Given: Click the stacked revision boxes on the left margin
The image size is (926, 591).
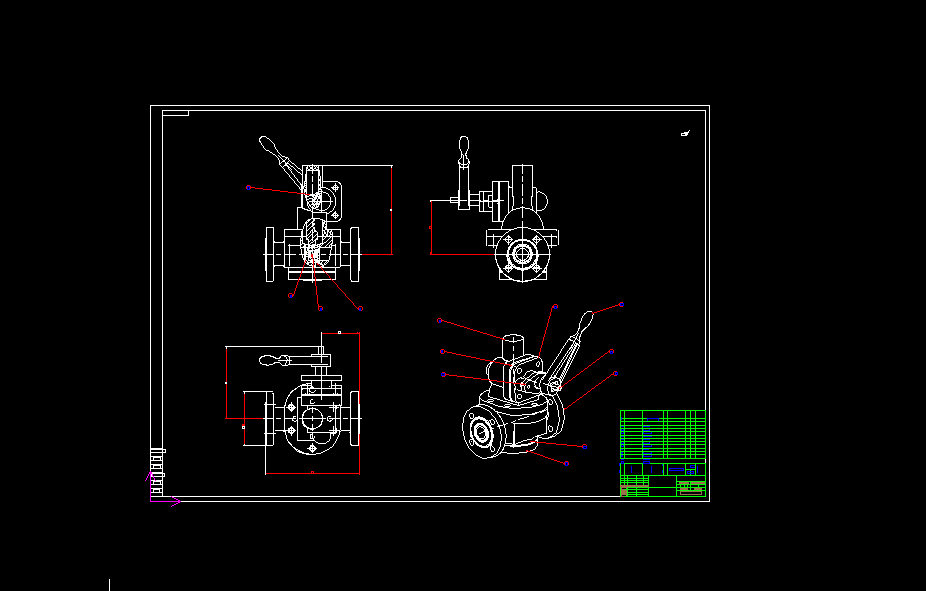Looking at the screenshot, I should (x=157, y=462).
